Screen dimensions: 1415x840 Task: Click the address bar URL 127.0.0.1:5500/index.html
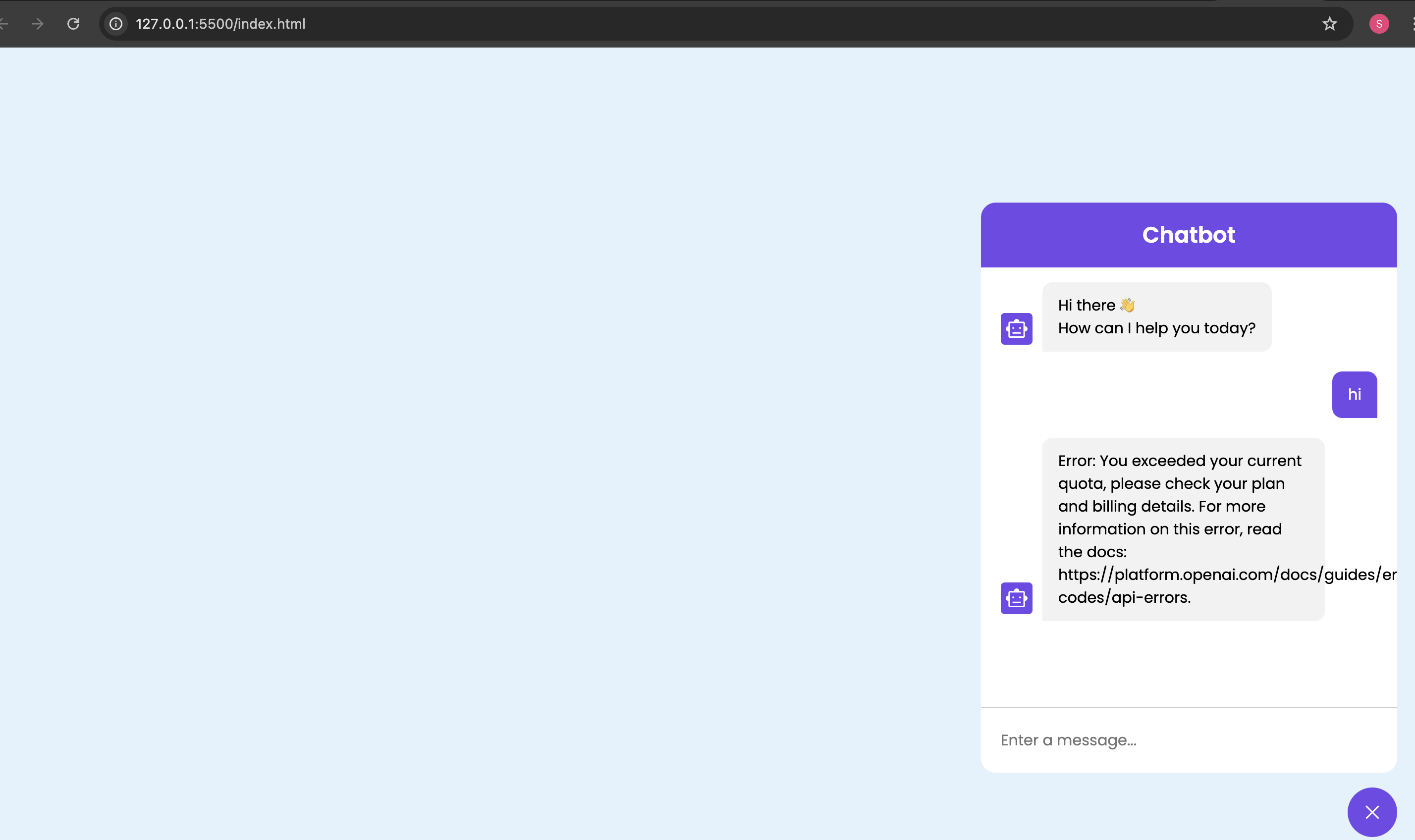click(x=220, y=24)
